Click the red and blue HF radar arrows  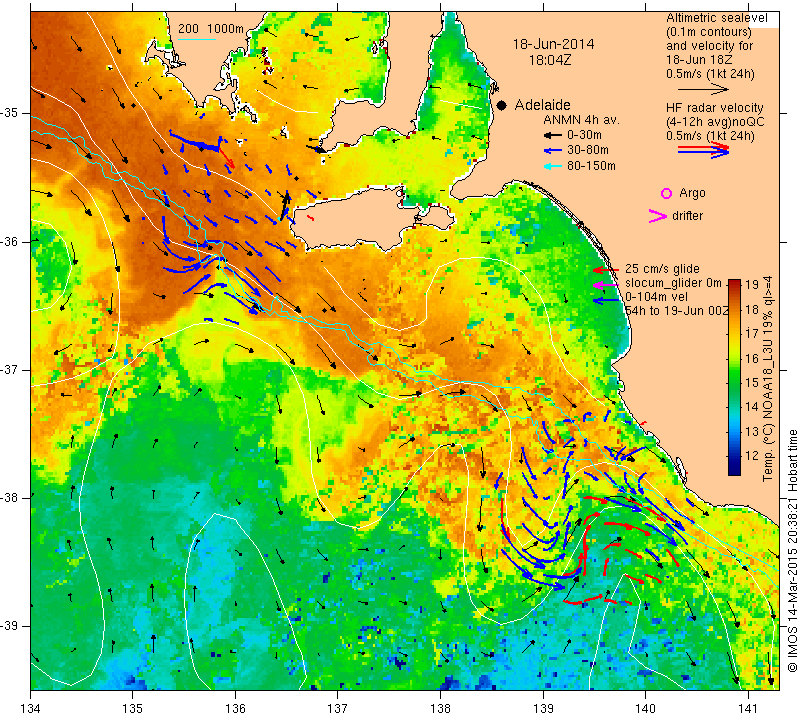[704, 150]
